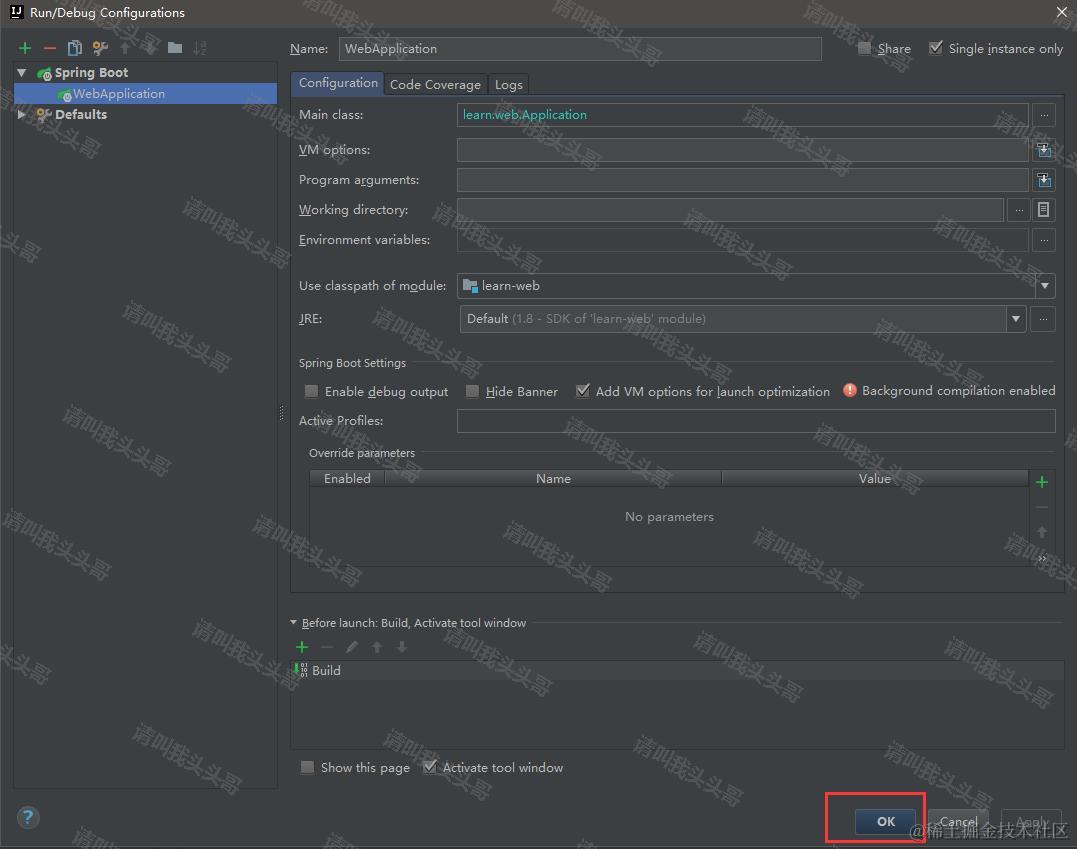Enable the debug output option
Viewport: 1077px width, 849px height.
311,391
